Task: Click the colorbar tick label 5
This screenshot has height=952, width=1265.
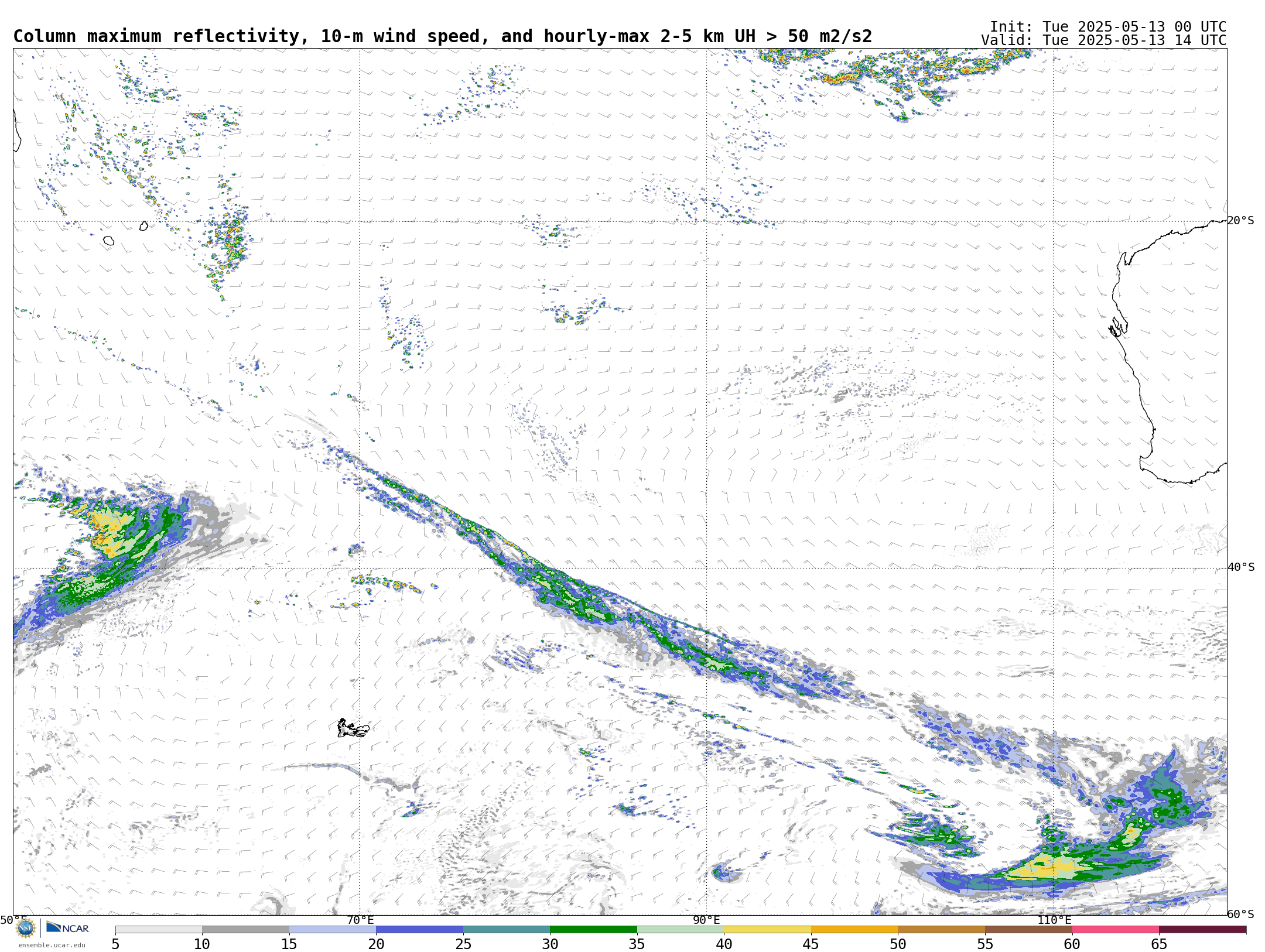Action: [115, 944]
